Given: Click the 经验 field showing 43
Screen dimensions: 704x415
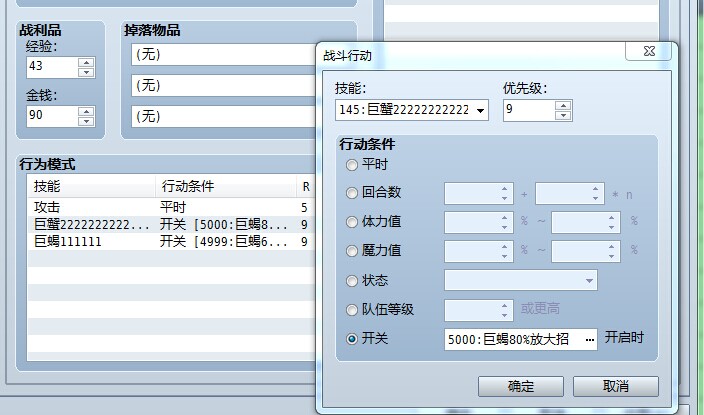Looking at the screenshot, I should pyautogui.click(x=52, y=67).
